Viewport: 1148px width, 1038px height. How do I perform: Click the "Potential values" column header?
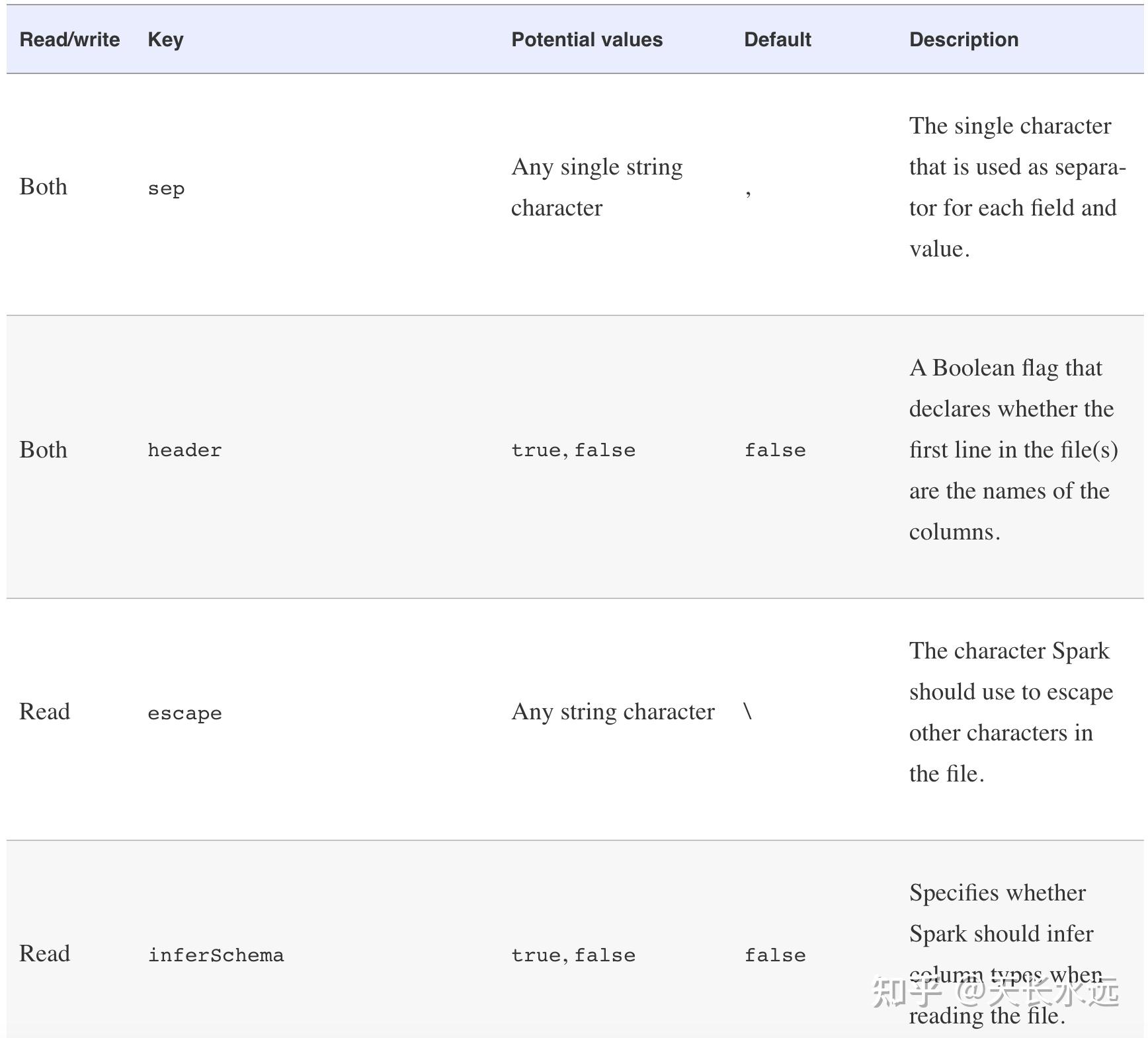pyautogui.click(x=587, y=40)
